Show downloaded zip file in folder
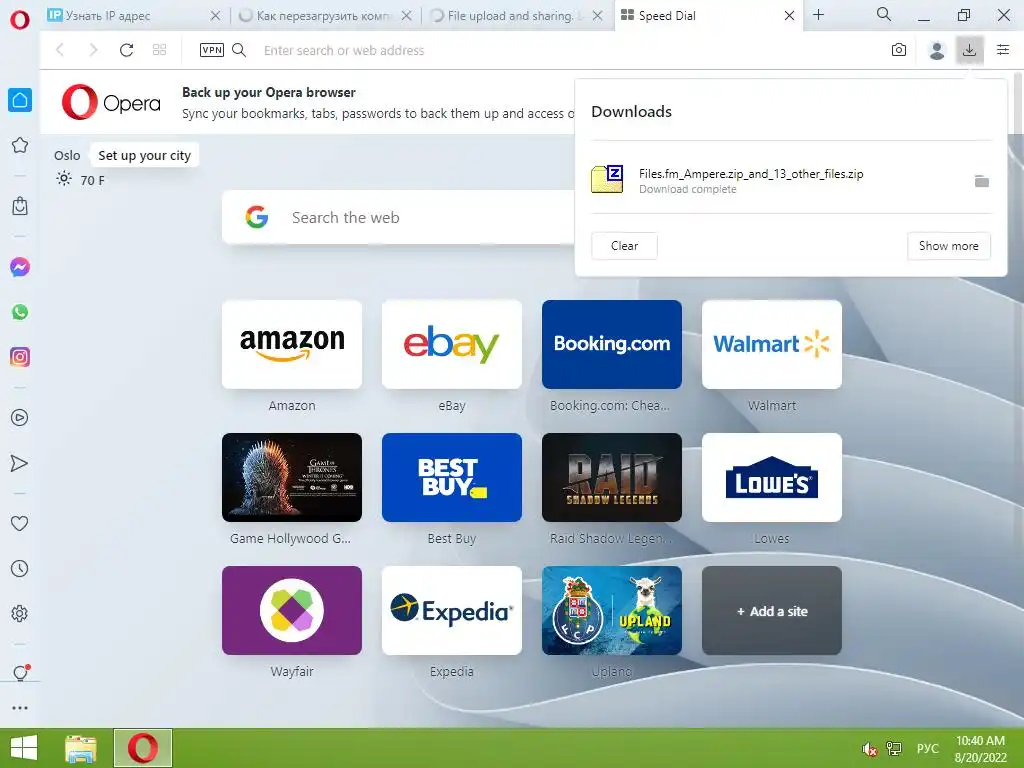Screen dimensions: 1024x768 click(x=982, y=181)
